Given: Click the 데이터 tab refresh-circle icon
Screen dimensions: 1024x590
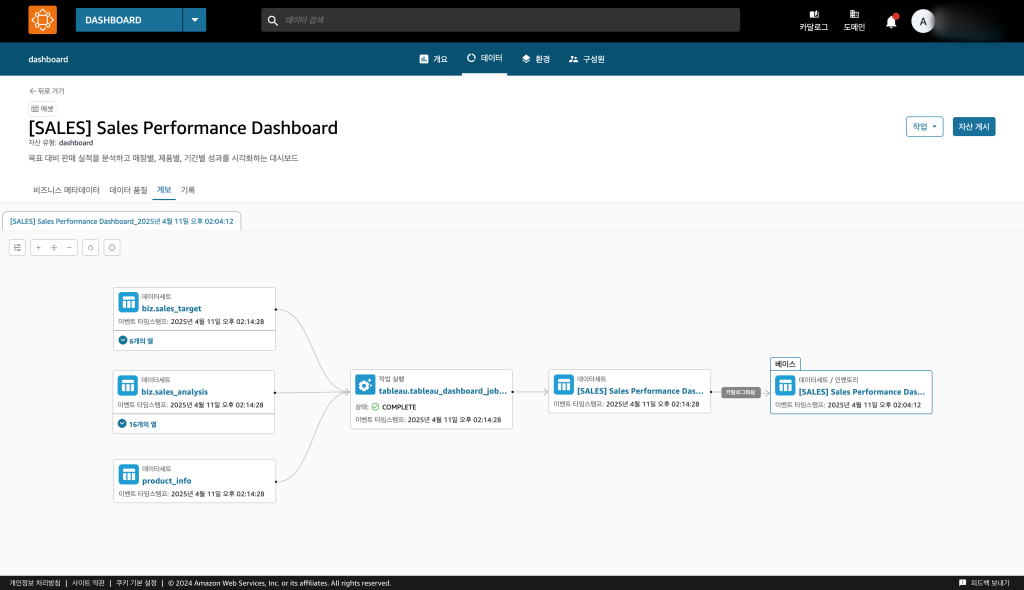Looking at the screenshot, I should pyautogui.click(x=471, y=58).
